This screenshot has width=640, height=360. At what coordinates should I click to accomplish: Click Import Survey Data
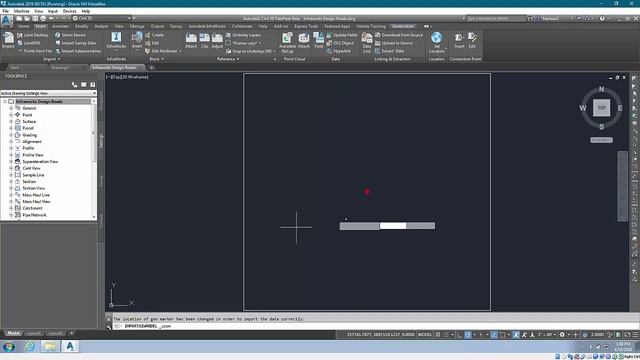pos(76,43)
